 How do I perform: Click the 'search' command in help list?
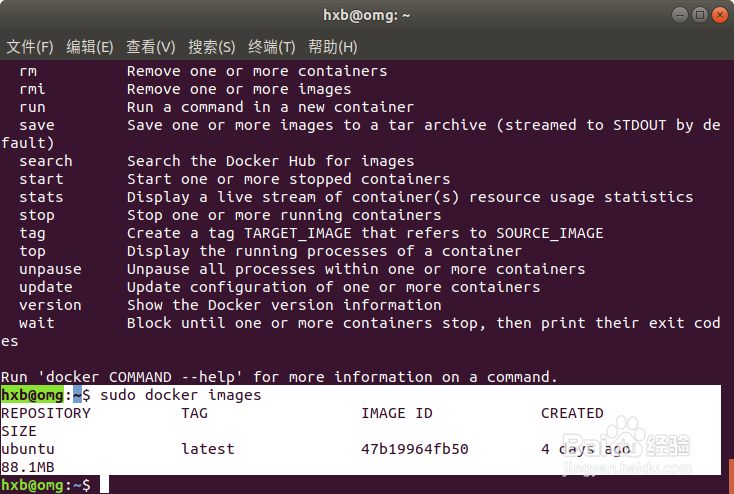(45, 161)
